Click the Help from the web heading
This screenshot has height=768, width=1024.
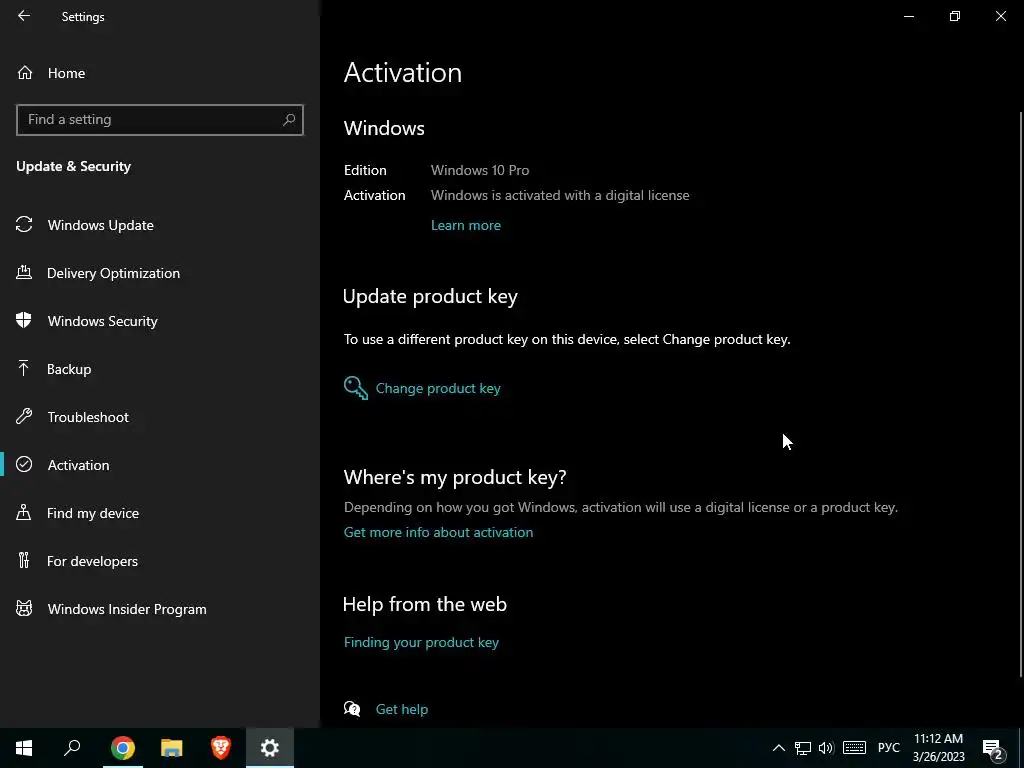(425, 604)
